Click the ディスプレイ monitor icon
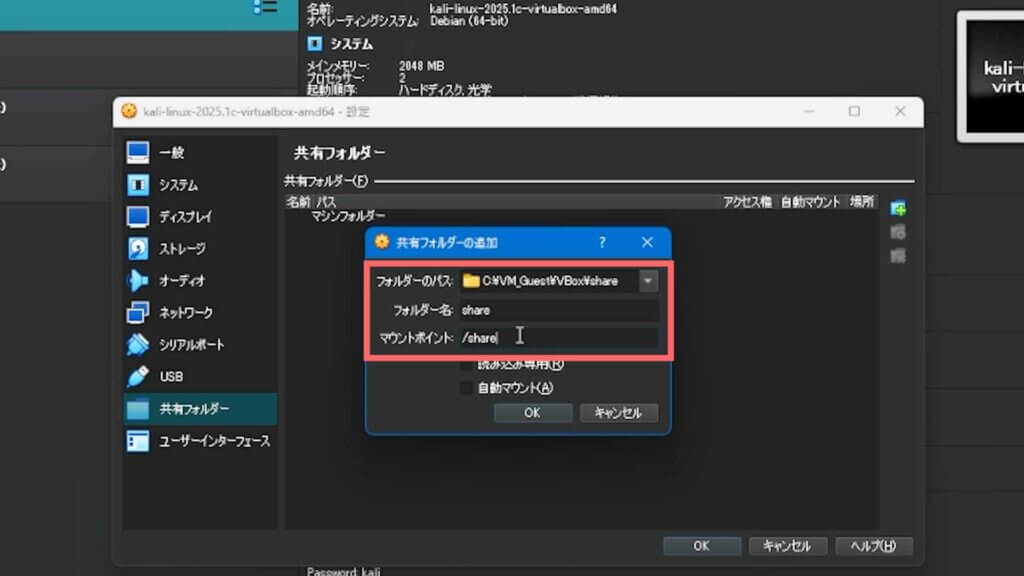Image resolution: width=1024 pixels, height=576 pixels. point(138,217)
